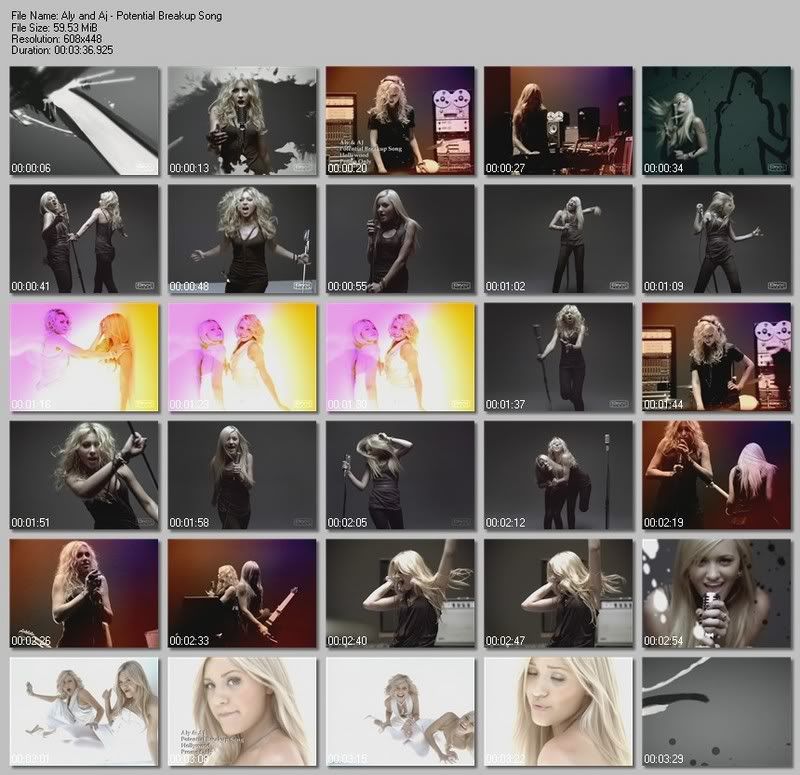The width and height of the screenshot is (800, 775).
Task: Select the frame at 00:00:20
Action: tap(401, 121)
